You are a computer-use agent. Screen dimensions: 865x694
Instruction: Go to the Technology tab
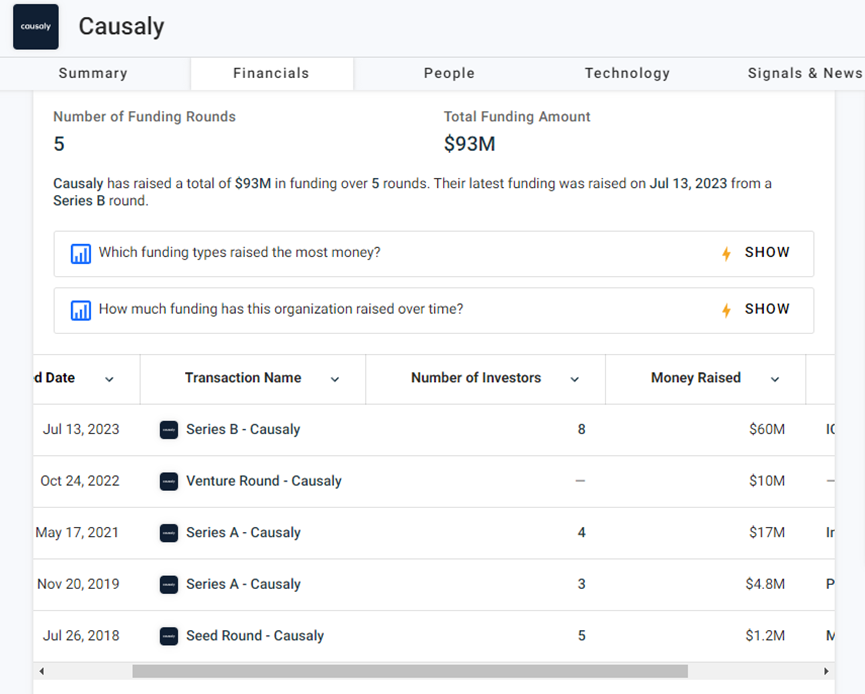pos(627,73)
